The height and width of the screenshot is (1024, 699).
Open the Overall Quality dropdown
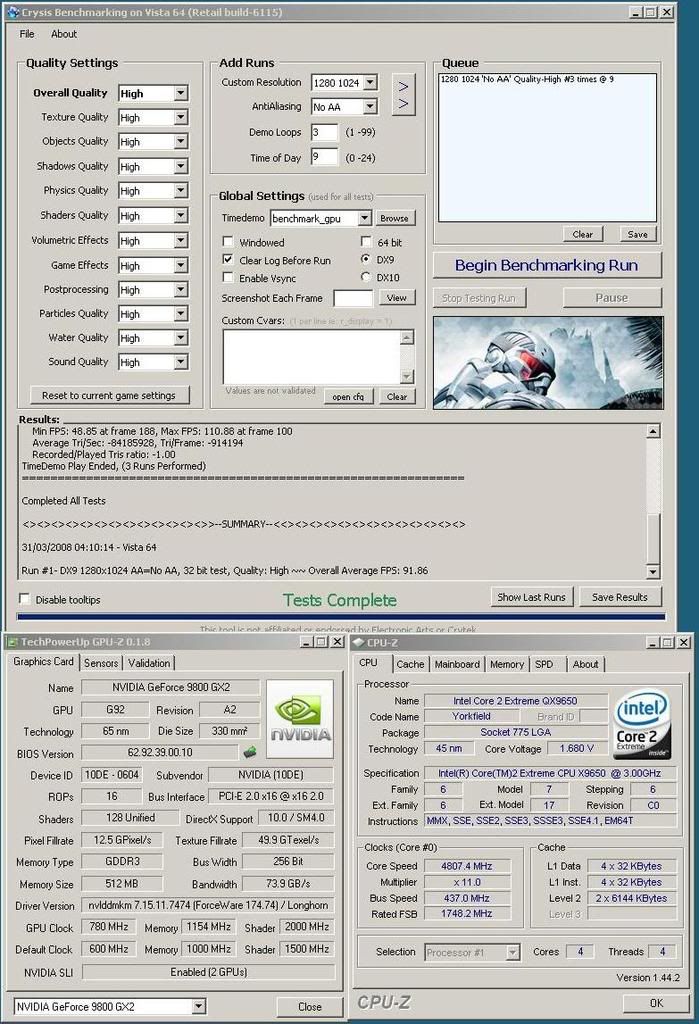point(181,93)
